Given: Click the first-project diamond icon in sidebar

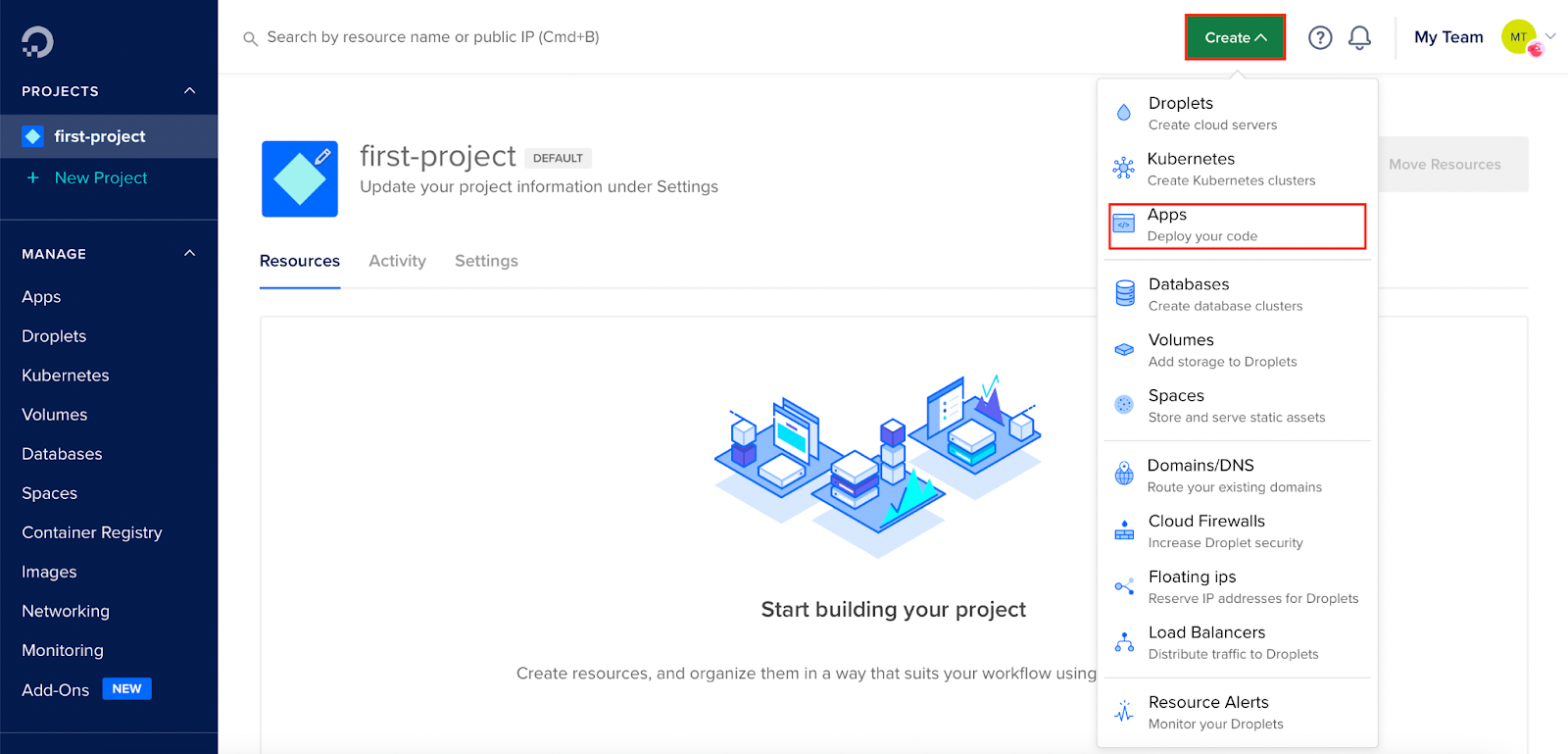Looking at the screenshot, I should coord(33,136).
